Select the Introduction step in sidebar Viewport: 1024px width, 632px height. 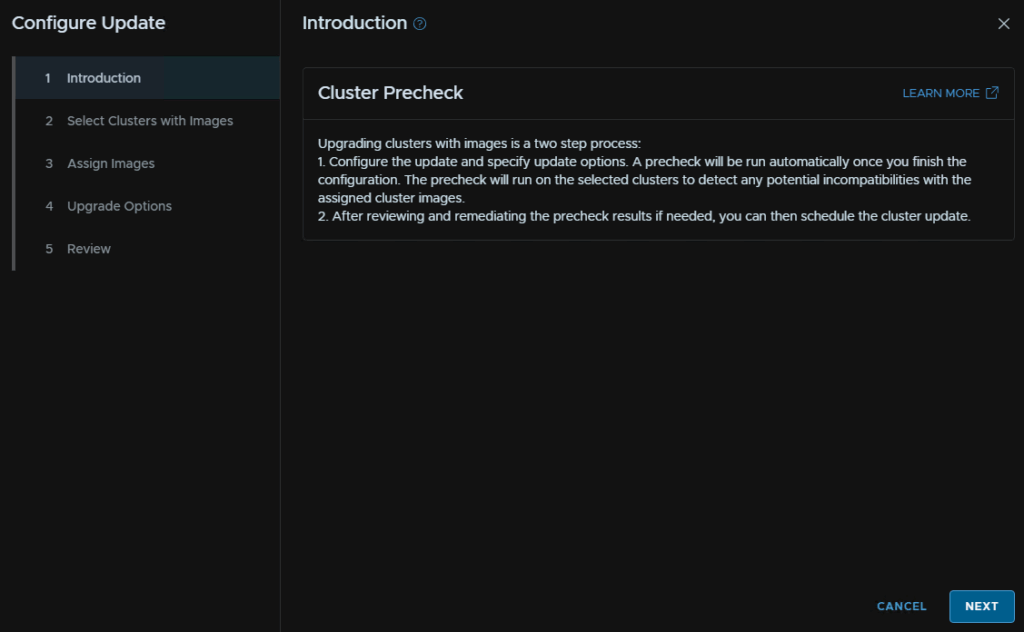tap(104, 78)
